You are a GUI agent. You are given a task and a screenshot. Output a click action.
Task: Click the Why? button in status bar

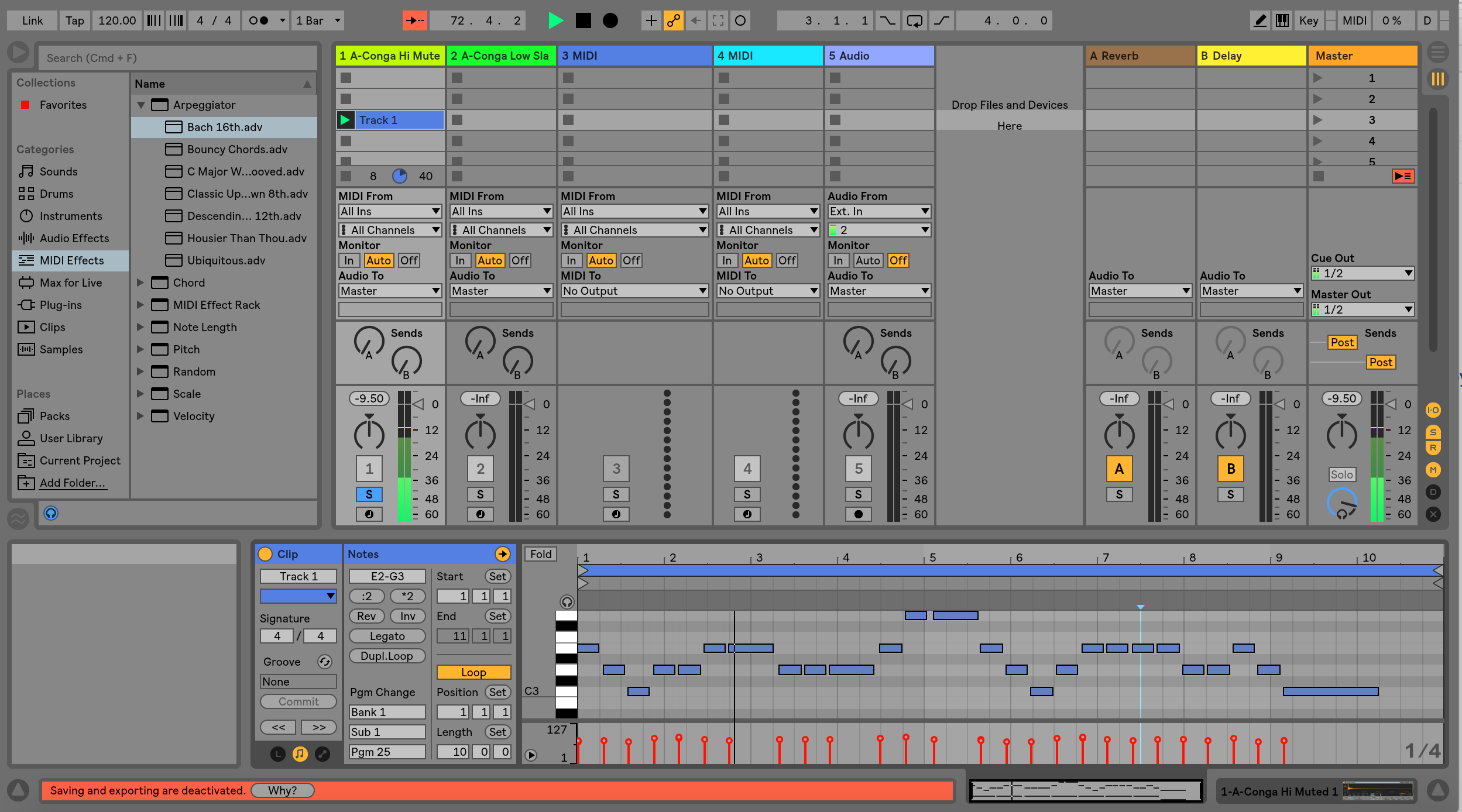pyautogui.click(x=283, y=790)
